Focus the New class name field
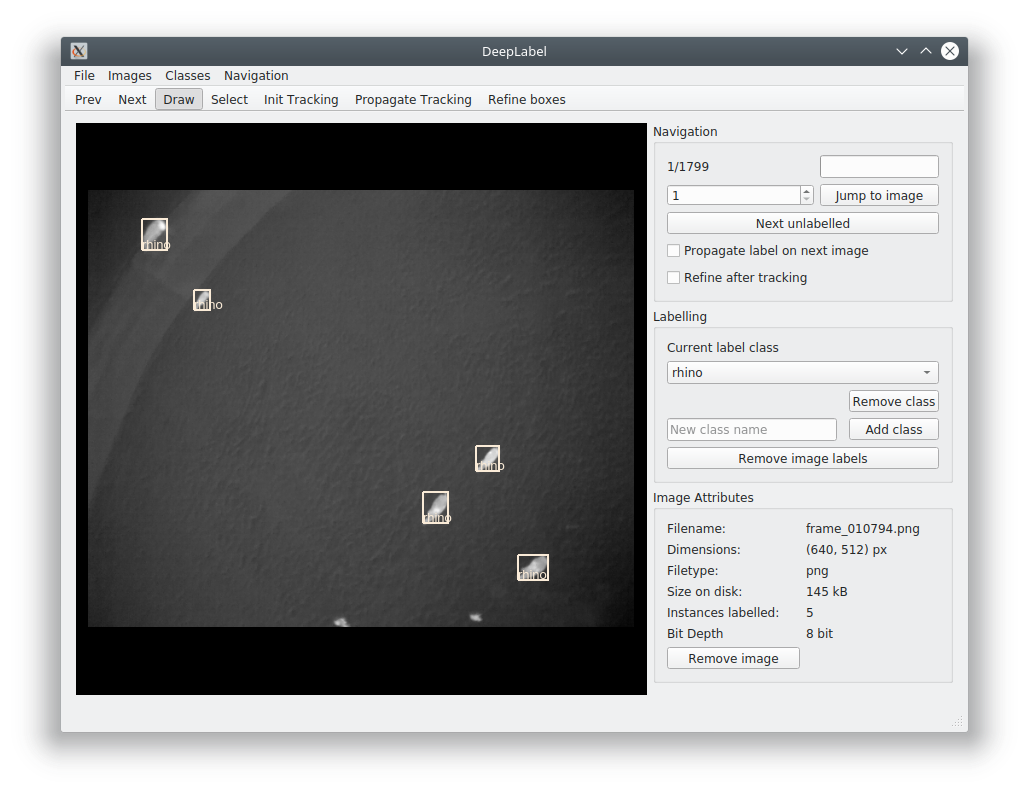The image size is (1029, 793). click(x=751, y=429)
